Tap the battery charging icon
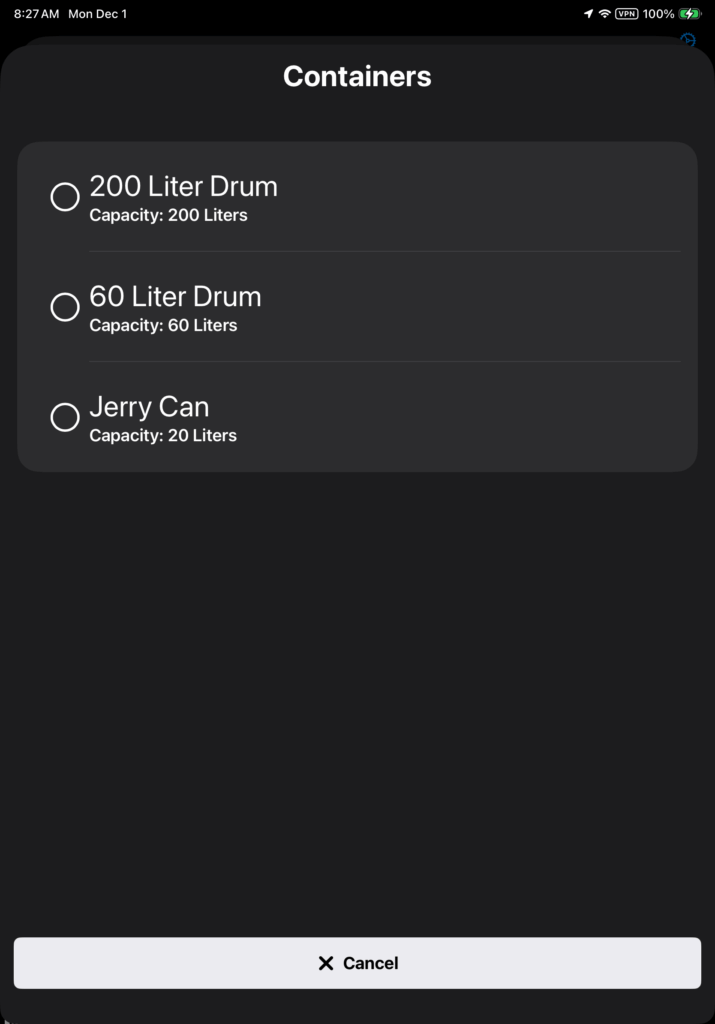The height and width of the screenshot is (1024, 715). [x=690, y=14]
